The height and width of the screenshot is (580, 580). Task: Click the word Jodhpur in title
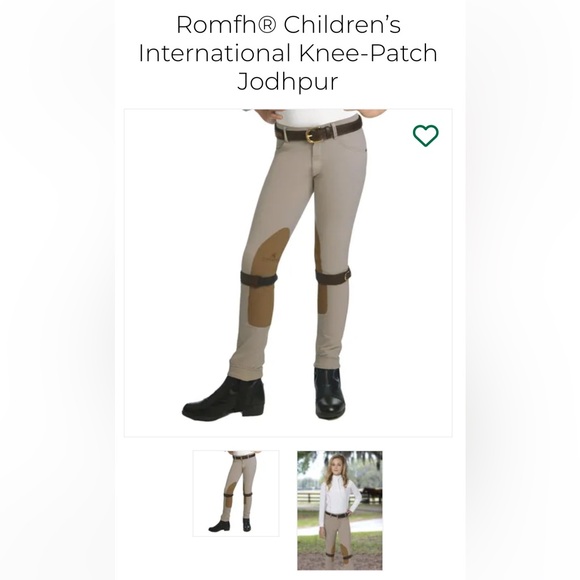(288, 81)
